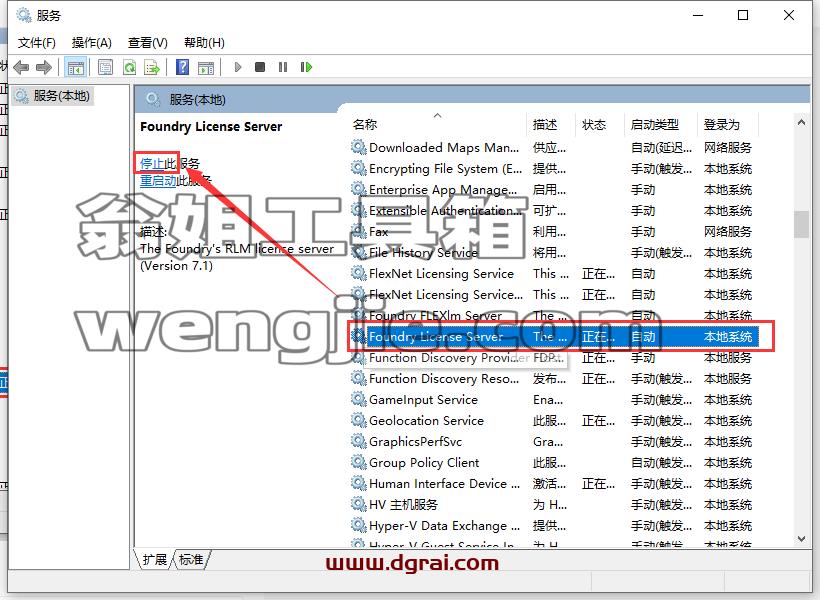
Task: Open the 文件(F) menu
Action: (37, 42)
